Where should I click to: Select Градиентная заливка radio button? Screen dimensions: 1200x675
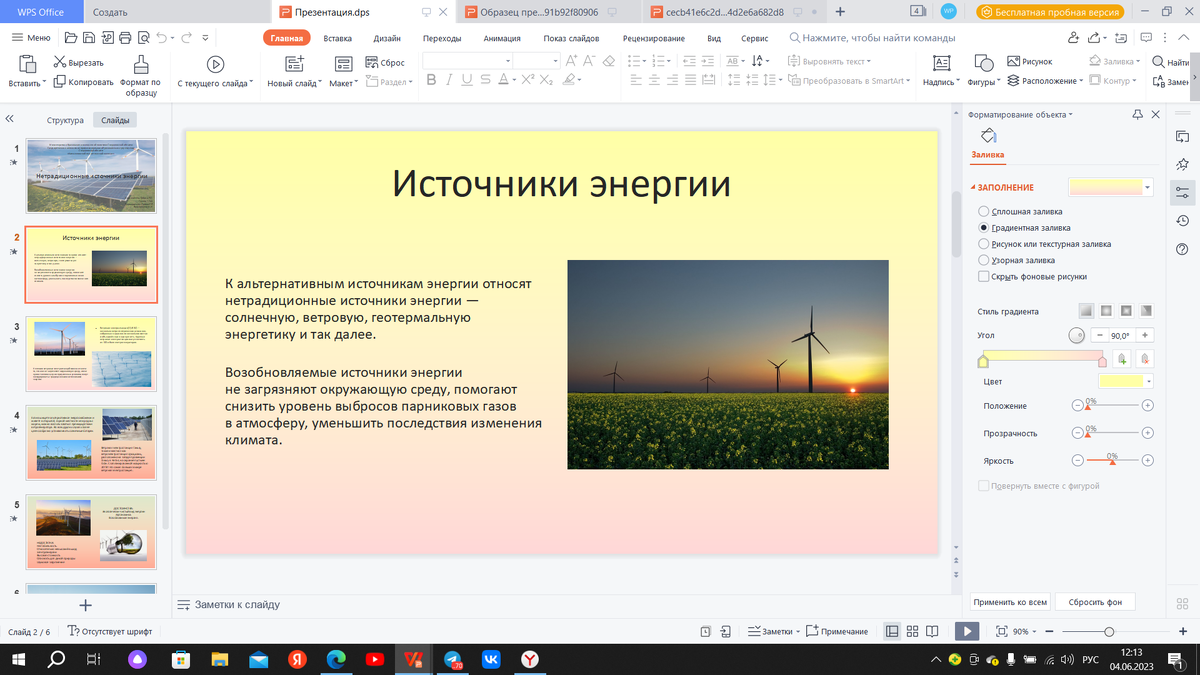[x=984, y=228]
